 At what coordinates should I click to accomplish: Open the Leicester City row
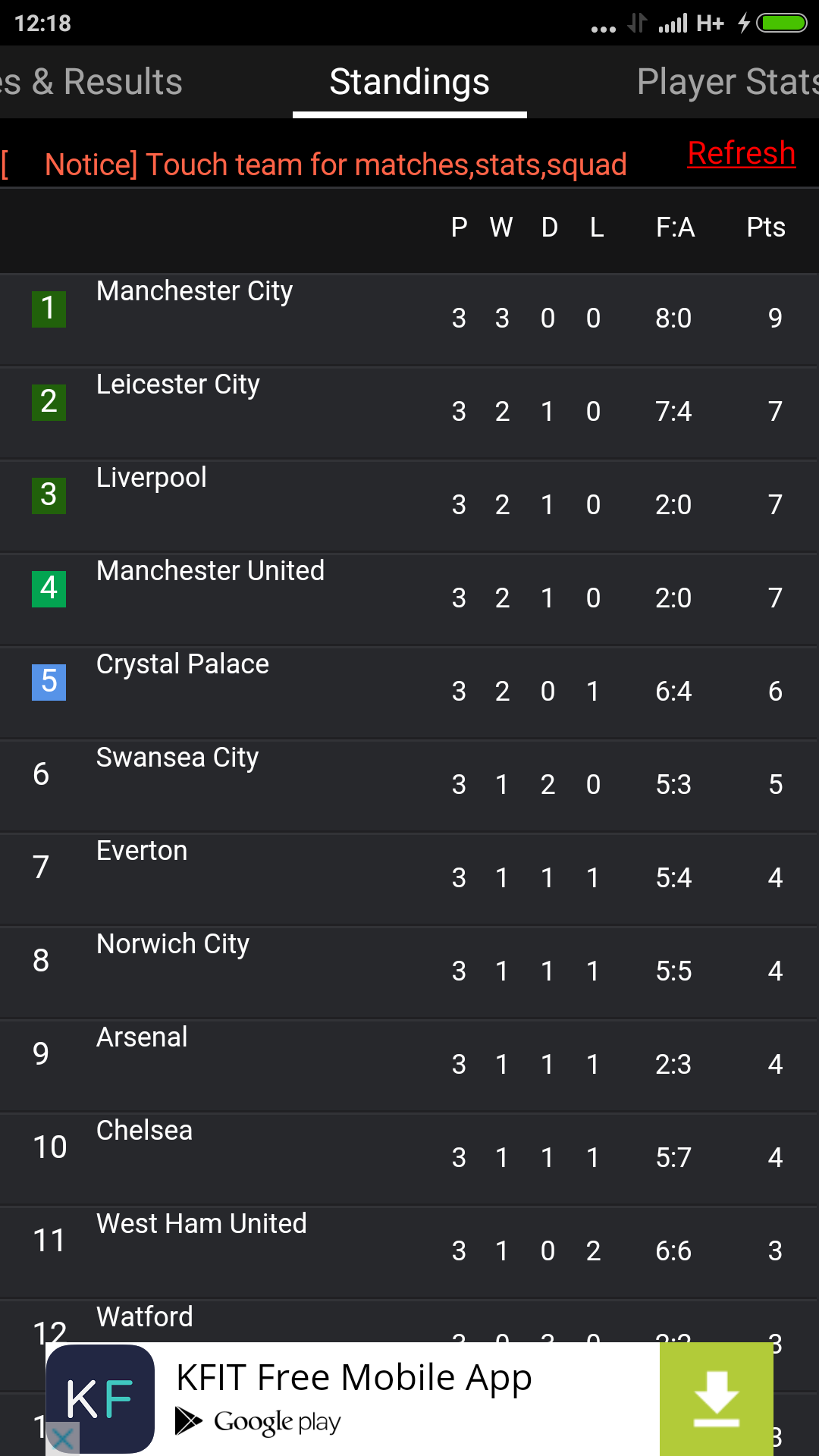pos(178,385)
